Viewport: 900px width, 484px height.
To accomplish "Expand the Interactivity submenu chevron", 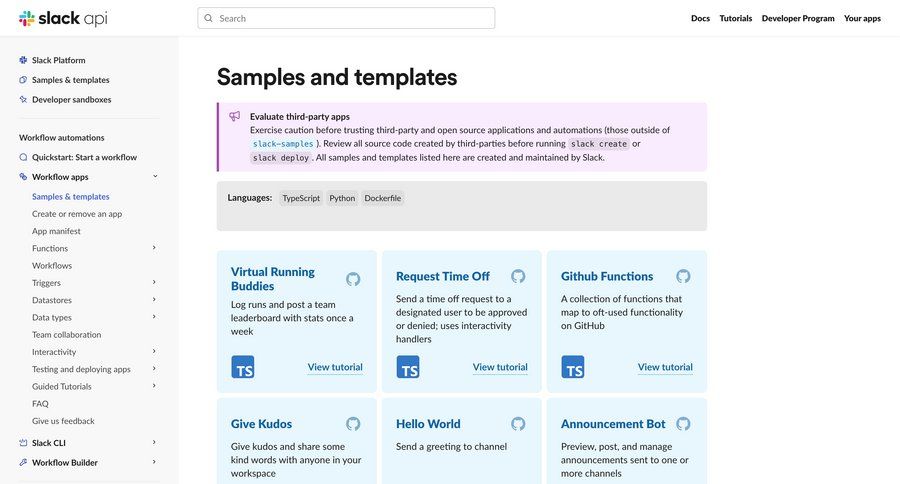I will pyautogui.click(x=154, y=351).
